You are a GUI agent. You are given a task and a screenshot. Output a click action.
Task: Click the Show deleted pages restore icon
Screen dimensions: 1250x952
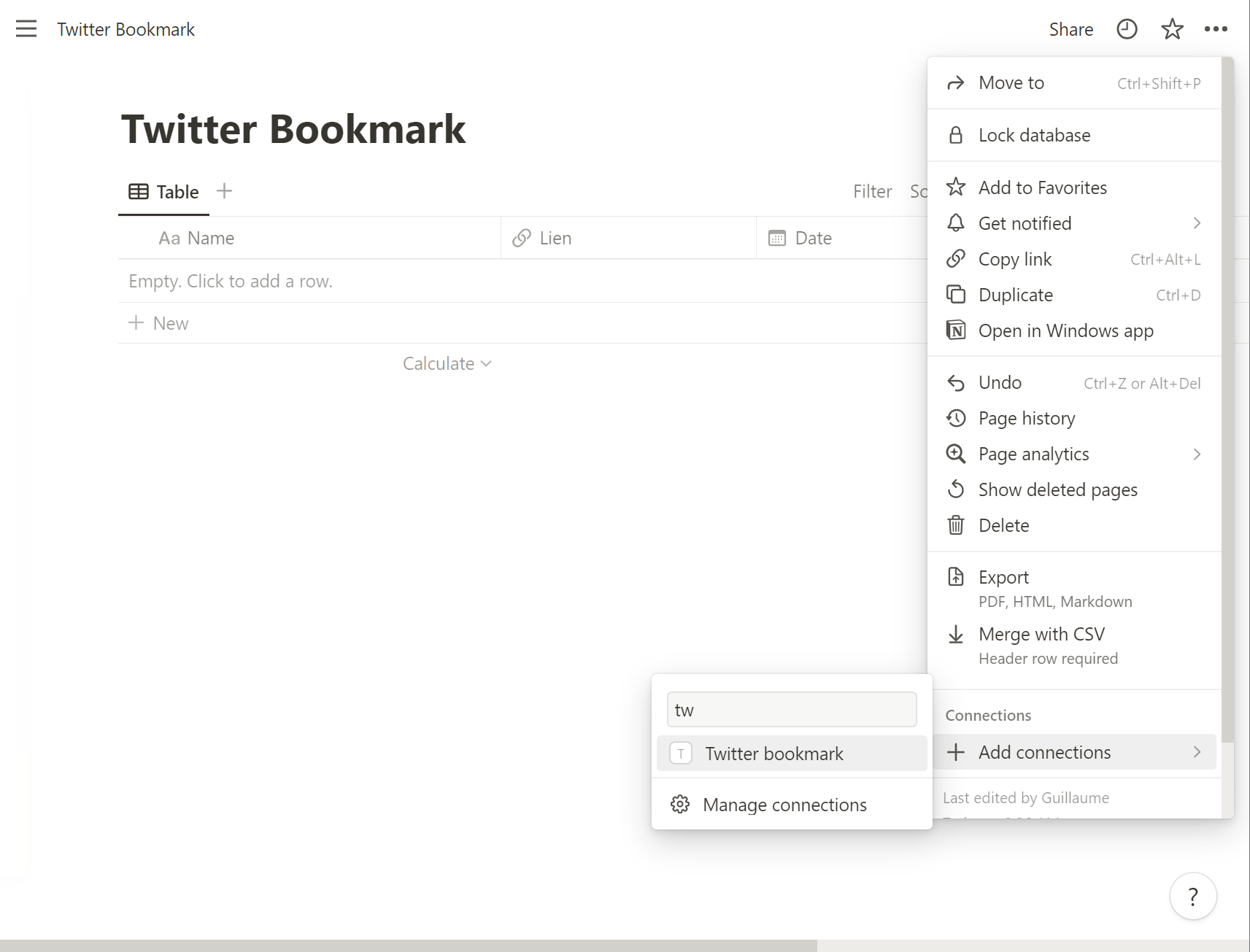pos(956,489)
